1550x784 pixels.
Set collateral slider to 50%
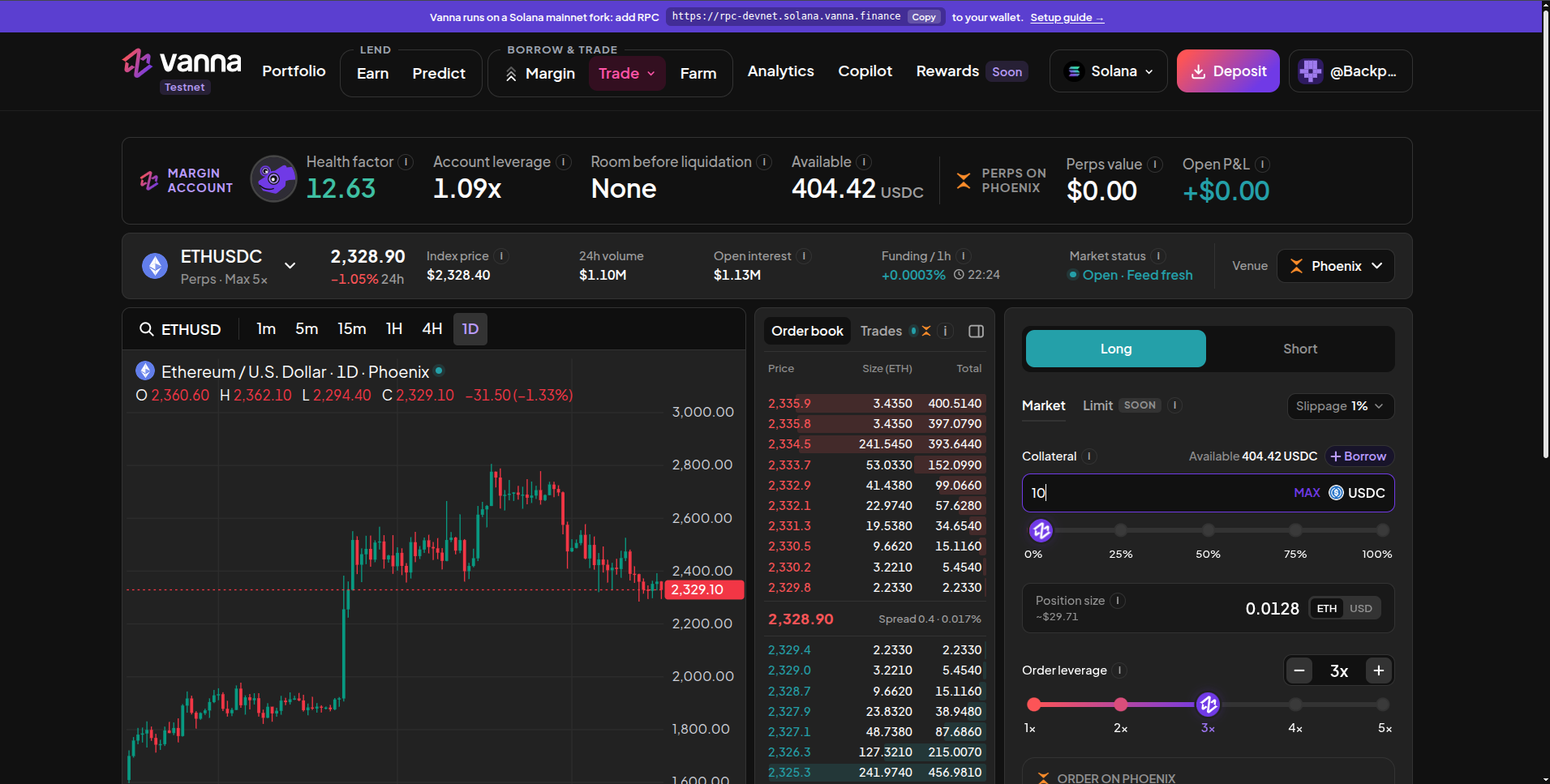coord(1209,530)
